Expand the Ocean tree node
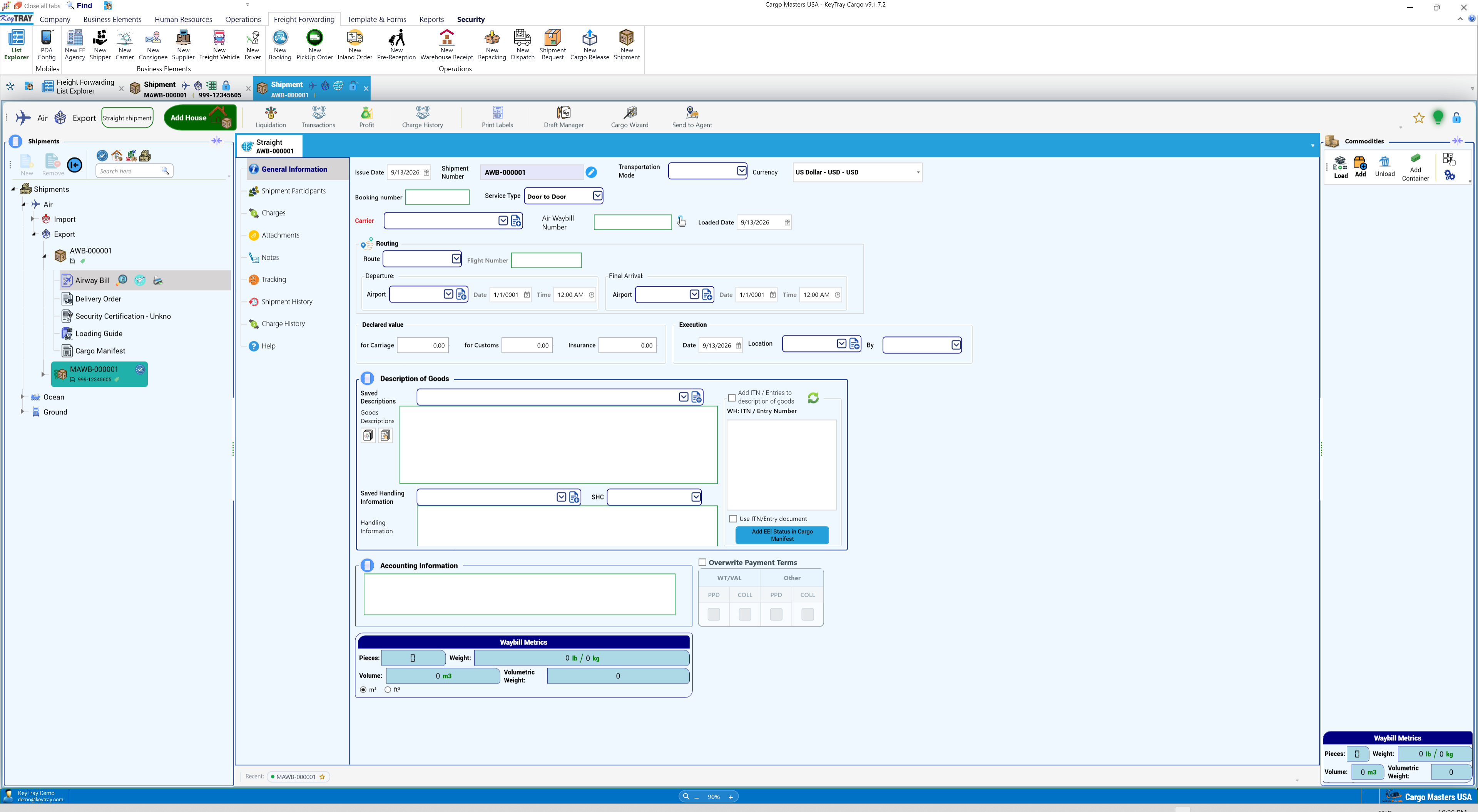This screenshot has height=812, width=1478. click(x=22, y=396)
